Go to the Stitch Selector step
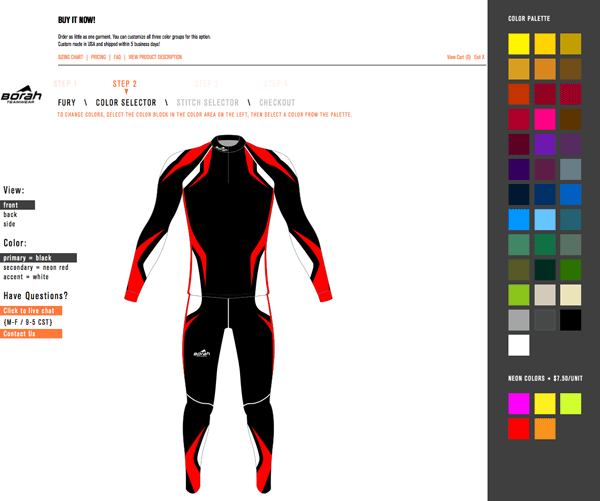600x501 pixels. coord(208,103)
